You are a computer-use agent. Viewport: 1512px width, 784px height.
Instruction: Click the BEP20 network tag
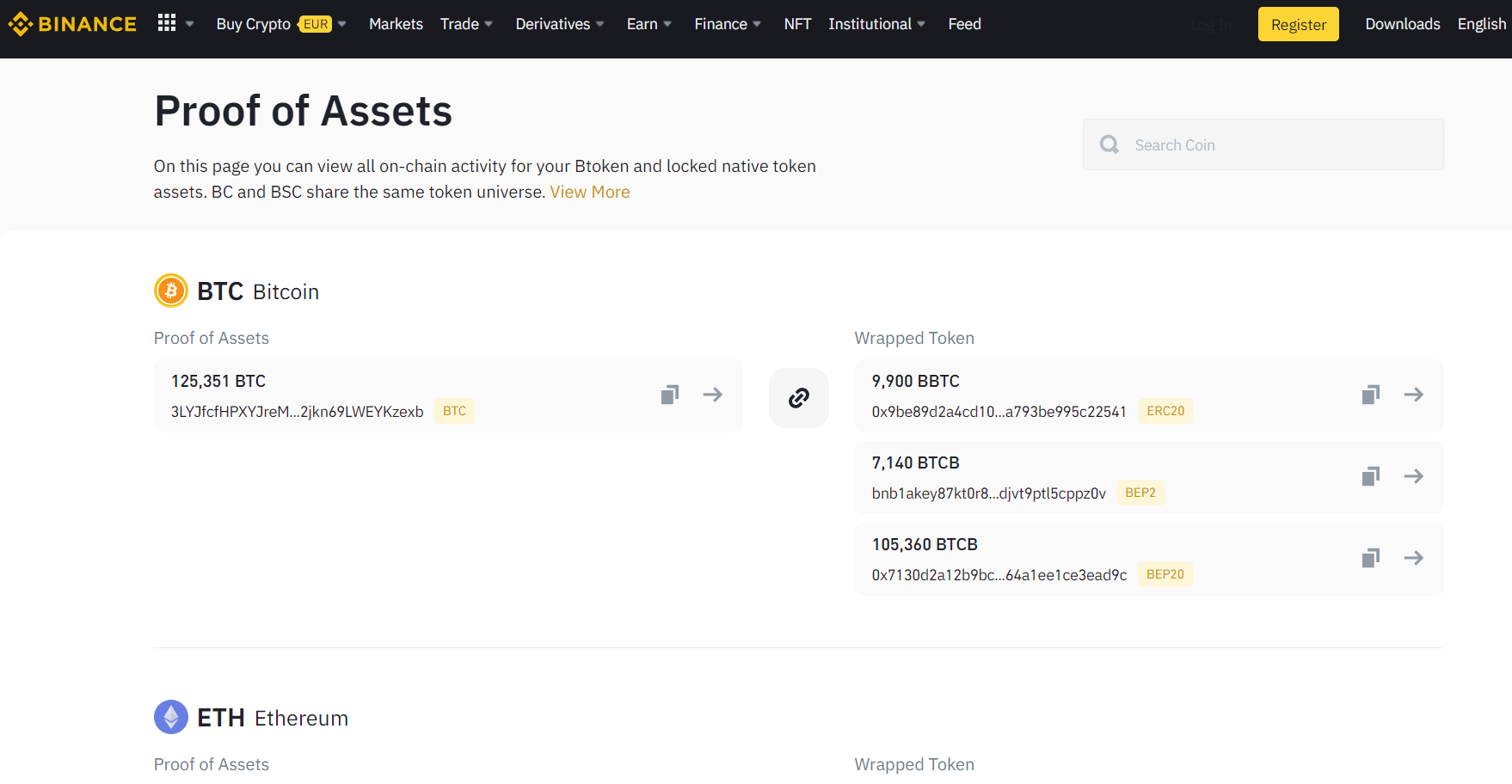pos(1165,574)
